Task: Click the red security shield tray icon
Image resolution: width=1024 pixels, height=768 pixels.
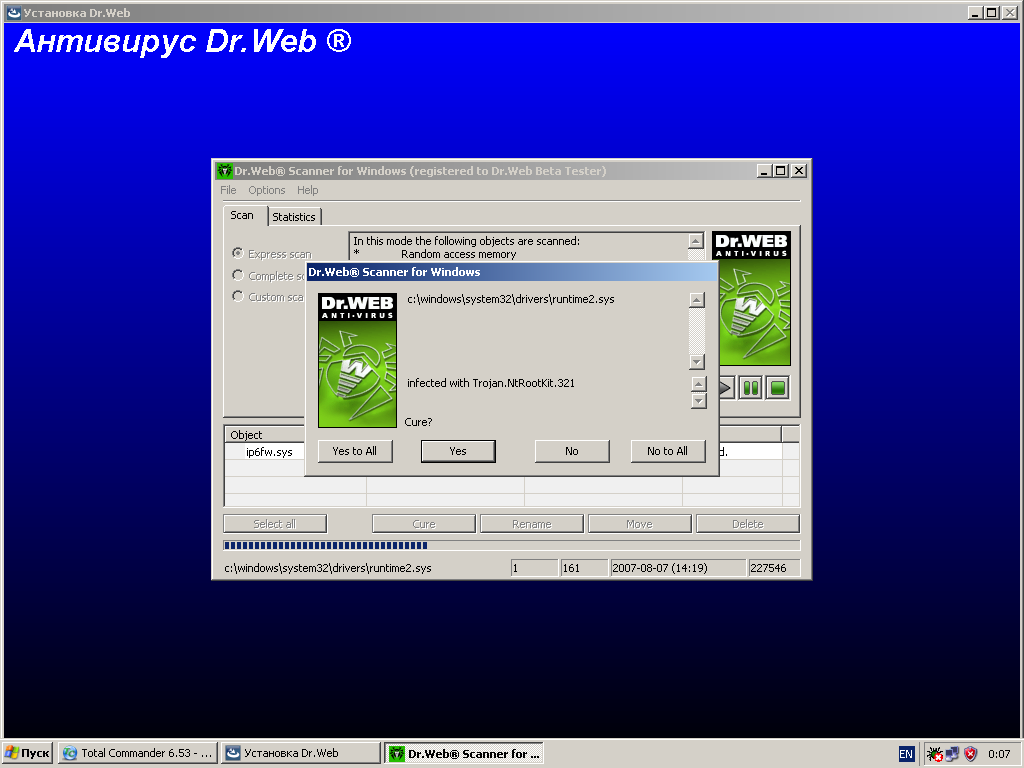Action: coord(970,754)
